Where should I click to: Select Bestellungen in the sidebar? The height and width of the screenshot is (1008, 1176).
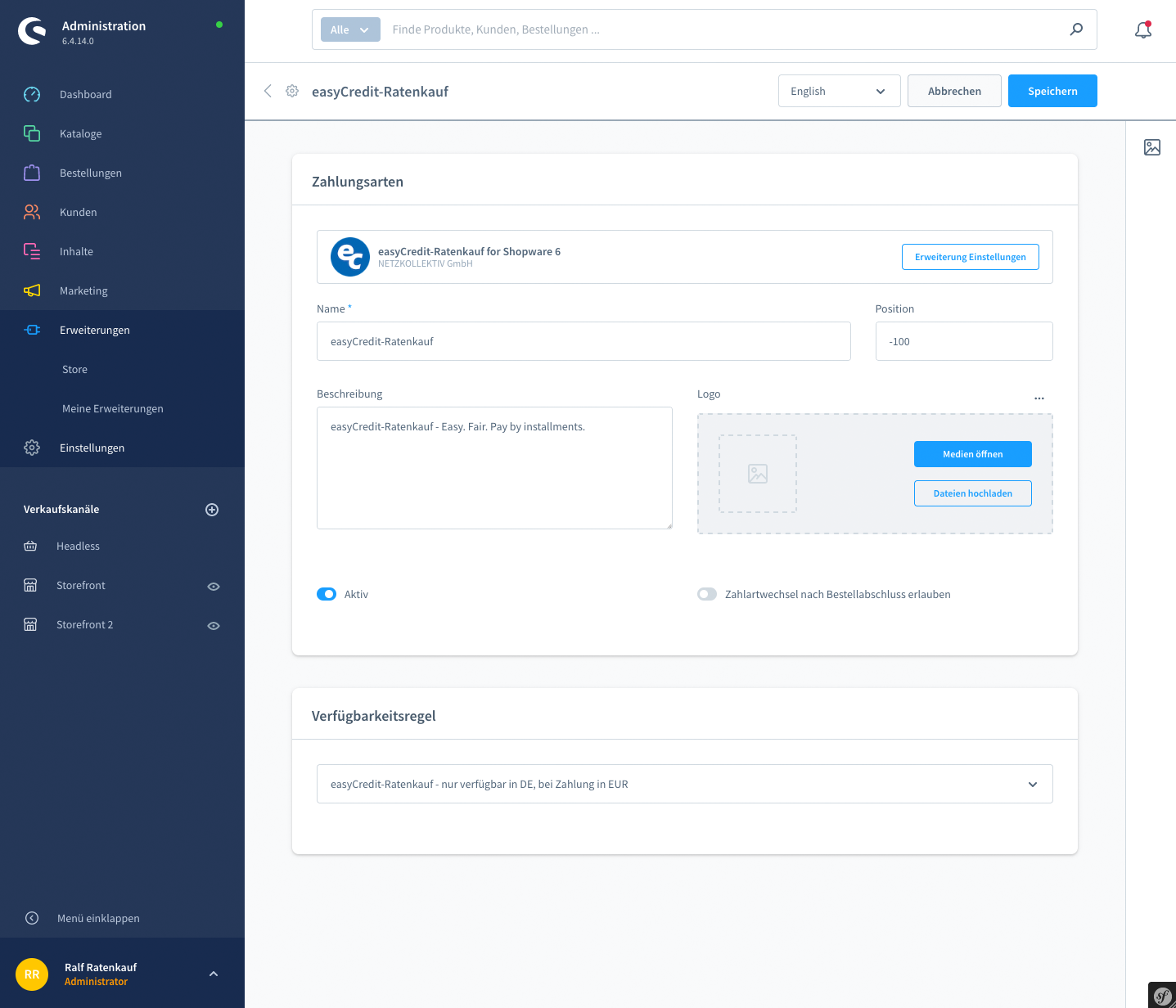coord(91,173)
